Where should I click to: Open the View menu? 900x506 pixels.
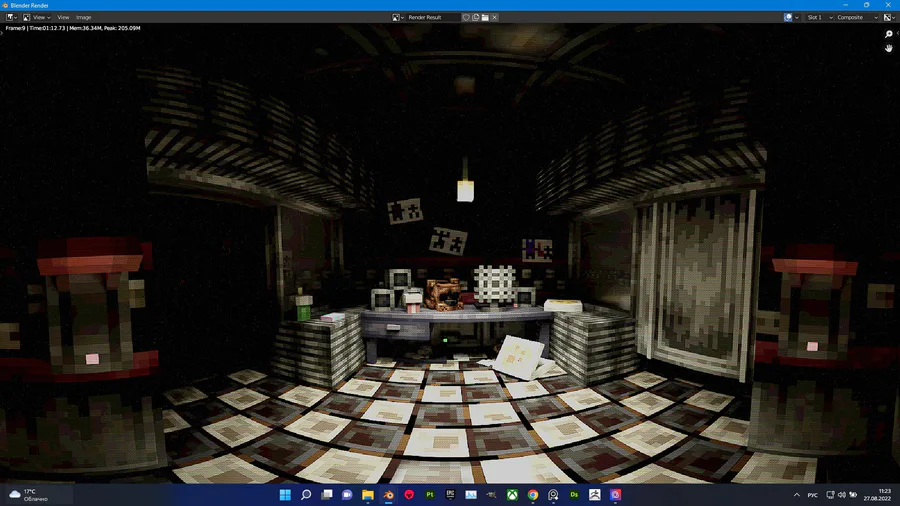[x=63, y=17]
